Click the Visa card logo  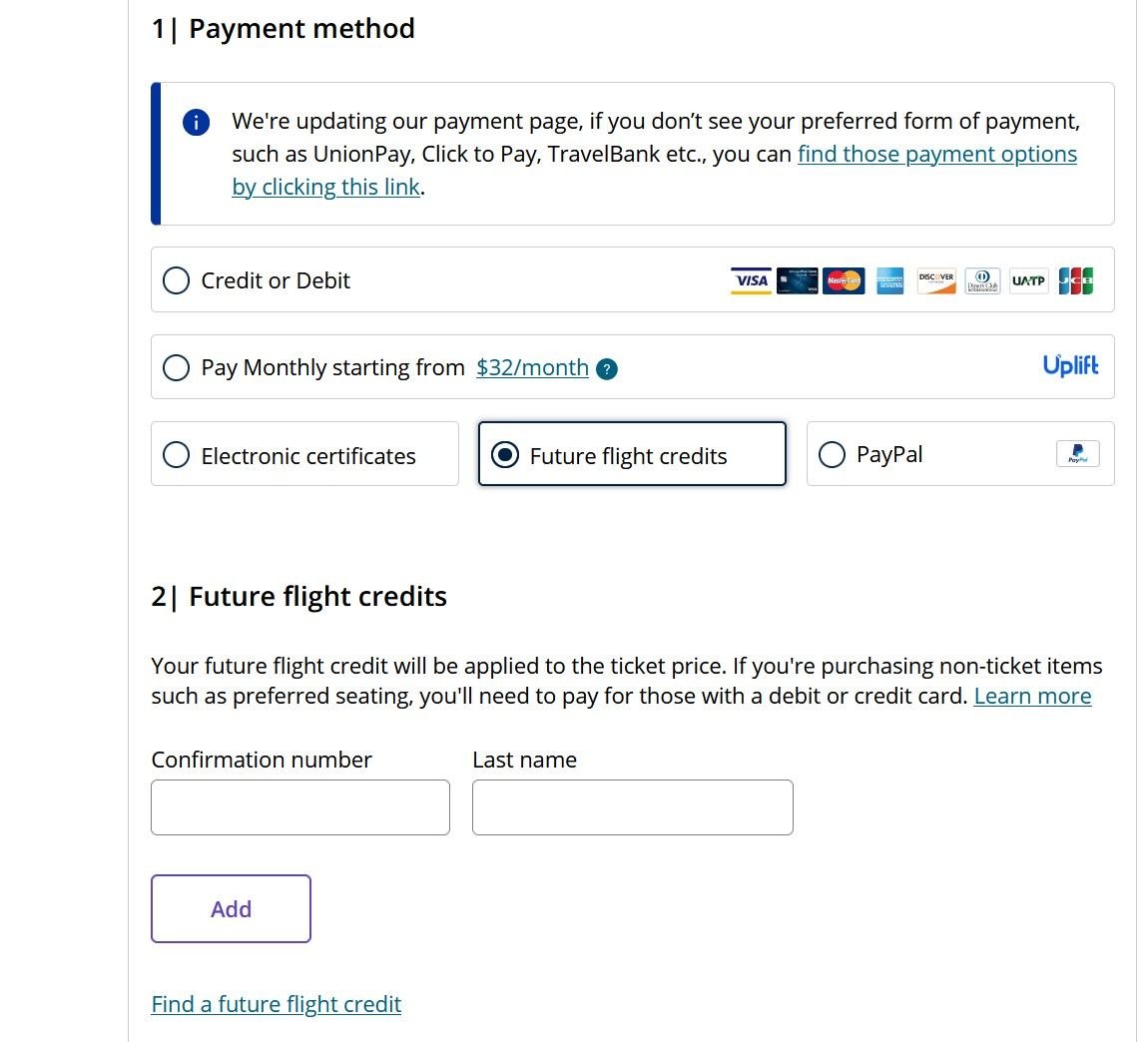pyautogui.click(x=751, y=280)
